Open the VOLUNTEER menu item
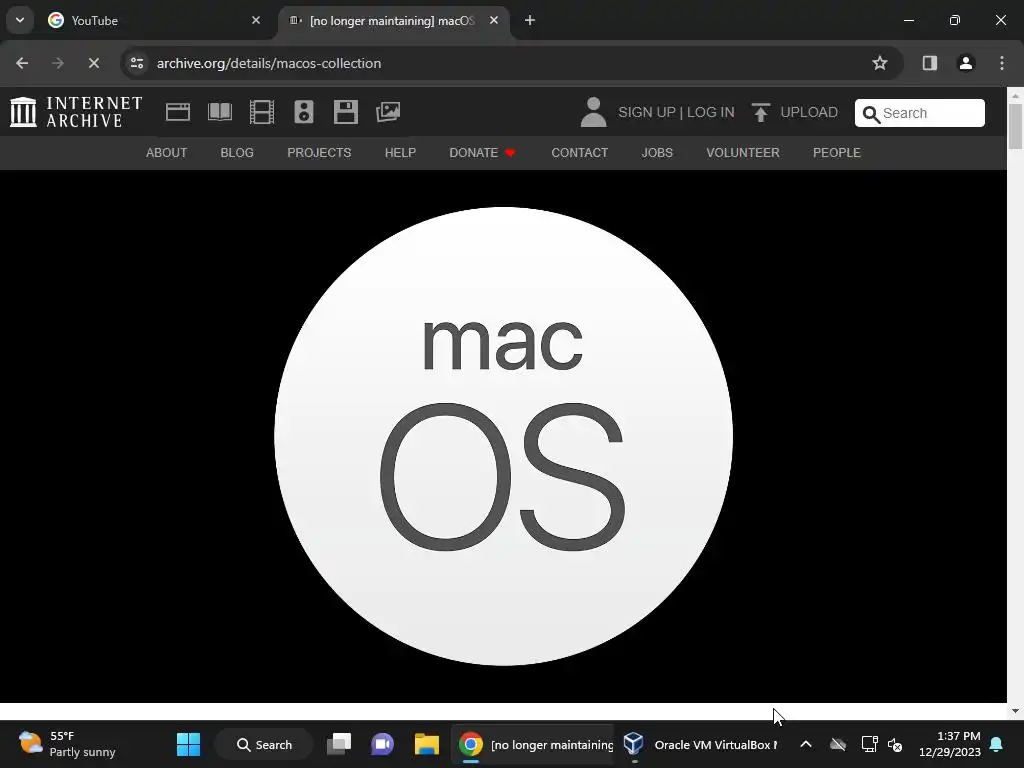This screenshot has height=768, width=1024. [743, 153]
